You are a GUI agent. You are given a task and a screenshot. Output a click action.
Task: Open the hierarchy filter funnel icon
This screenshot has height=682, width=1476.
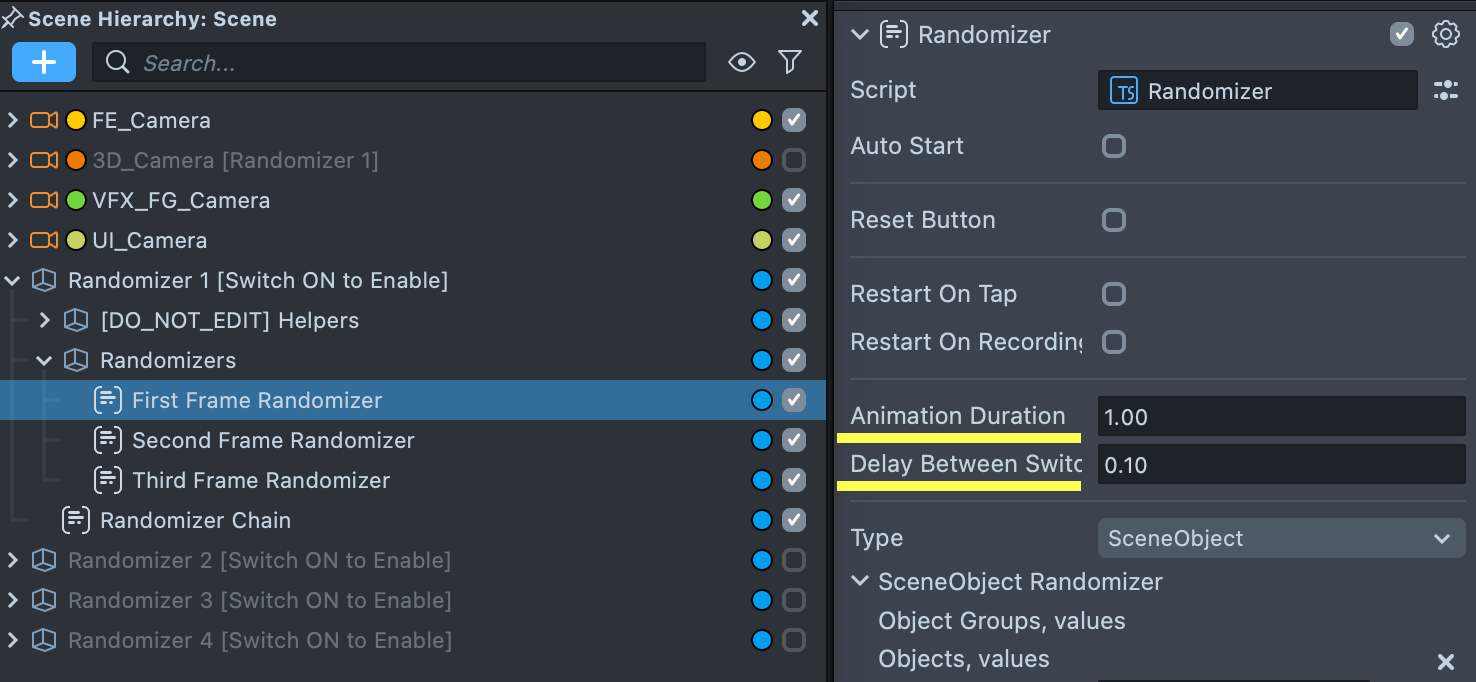(x=790, y=63)
